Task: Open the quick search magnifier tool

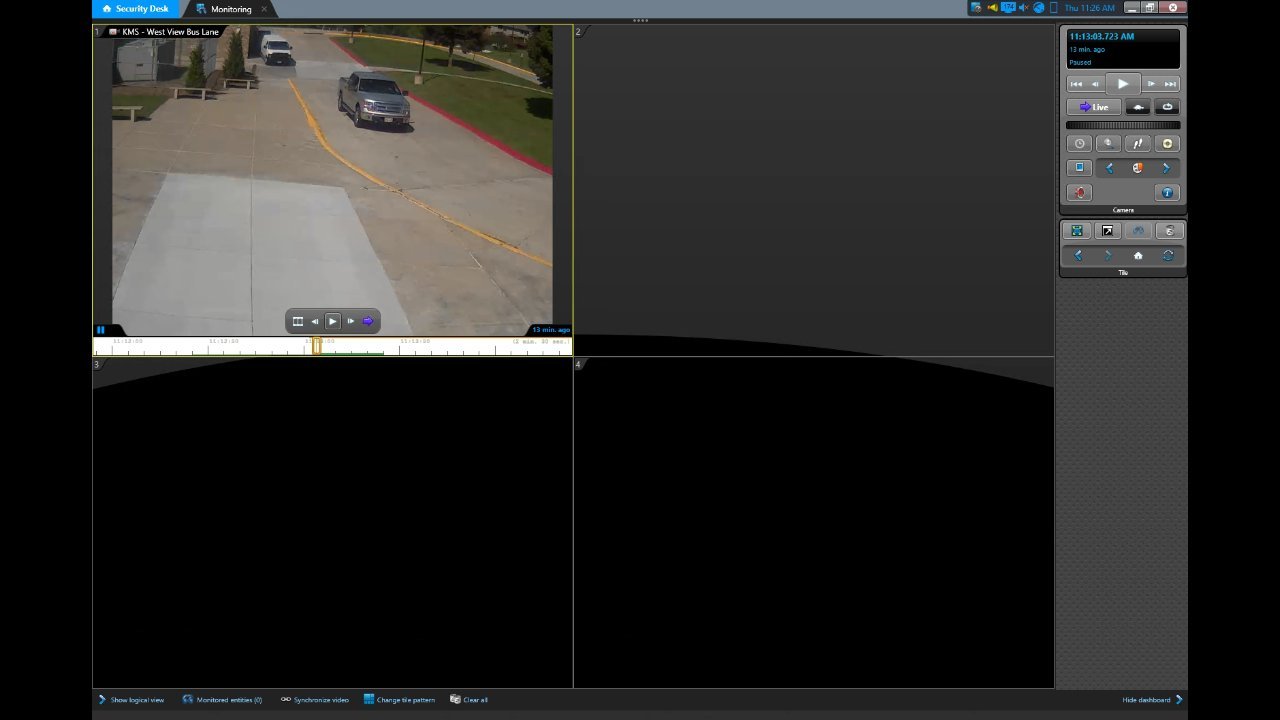Action: click(1108, 143)
